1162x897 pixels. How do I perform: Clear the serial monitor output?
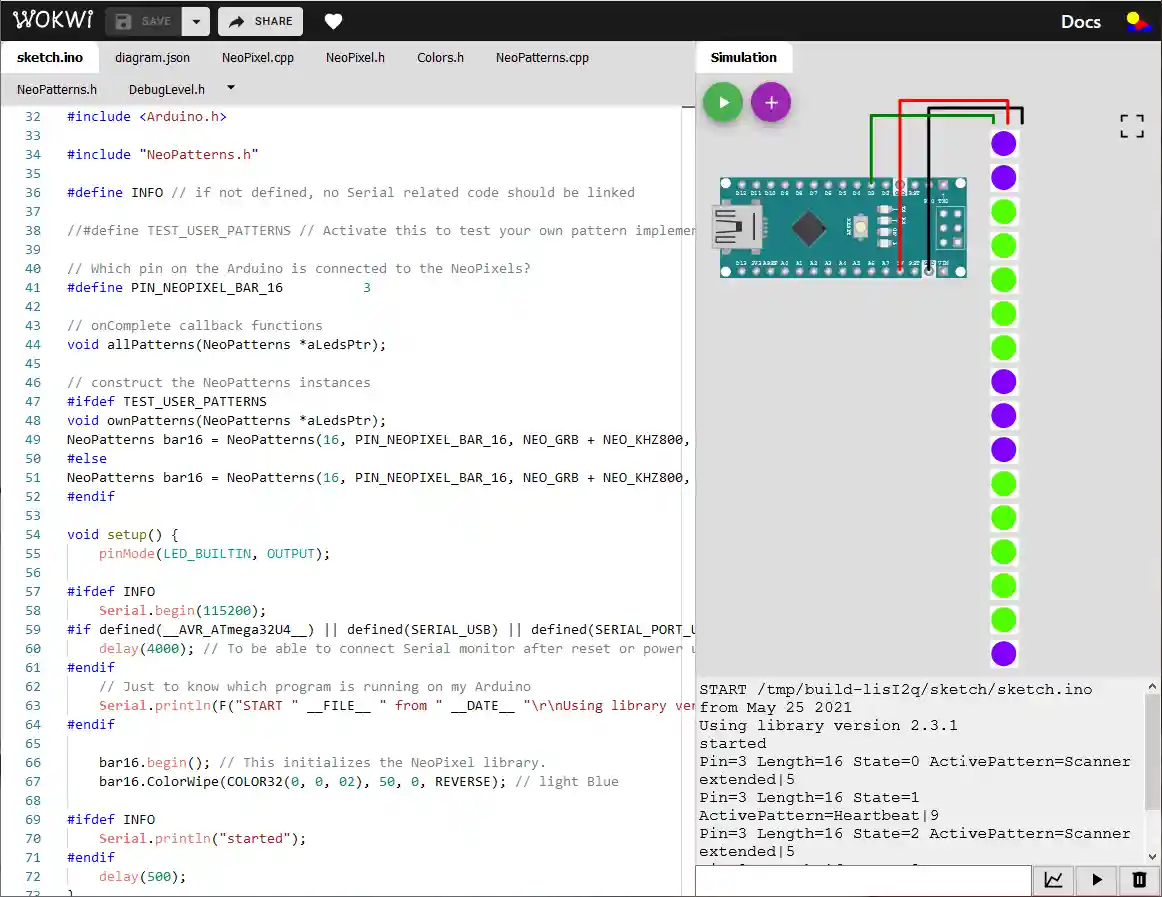click(x=1138, y=880)
